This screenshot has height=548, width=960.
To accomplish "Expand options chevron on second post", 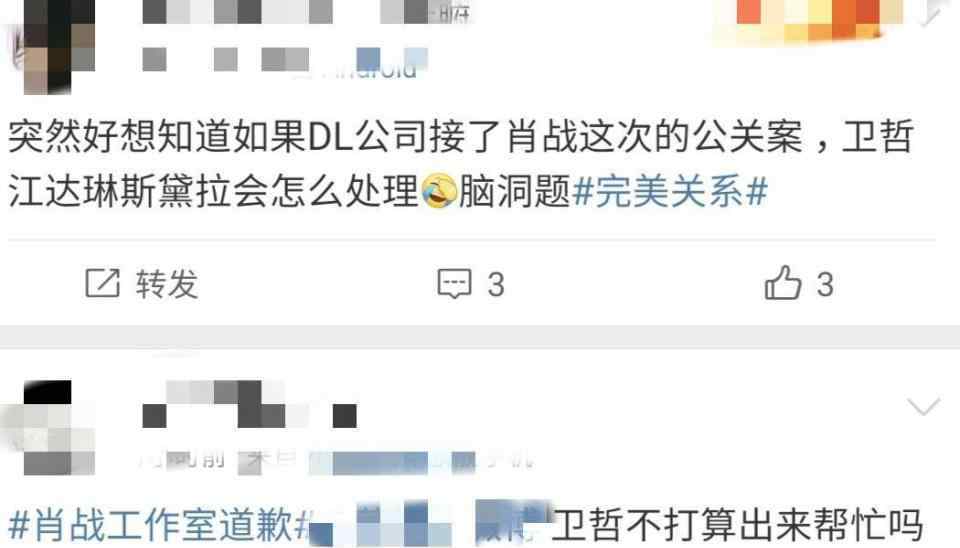I will pos(923,405).
